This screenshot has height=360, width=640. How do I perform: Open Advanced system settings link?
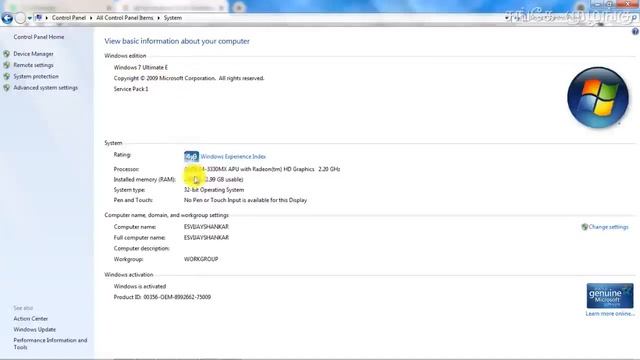click(45, 88)
